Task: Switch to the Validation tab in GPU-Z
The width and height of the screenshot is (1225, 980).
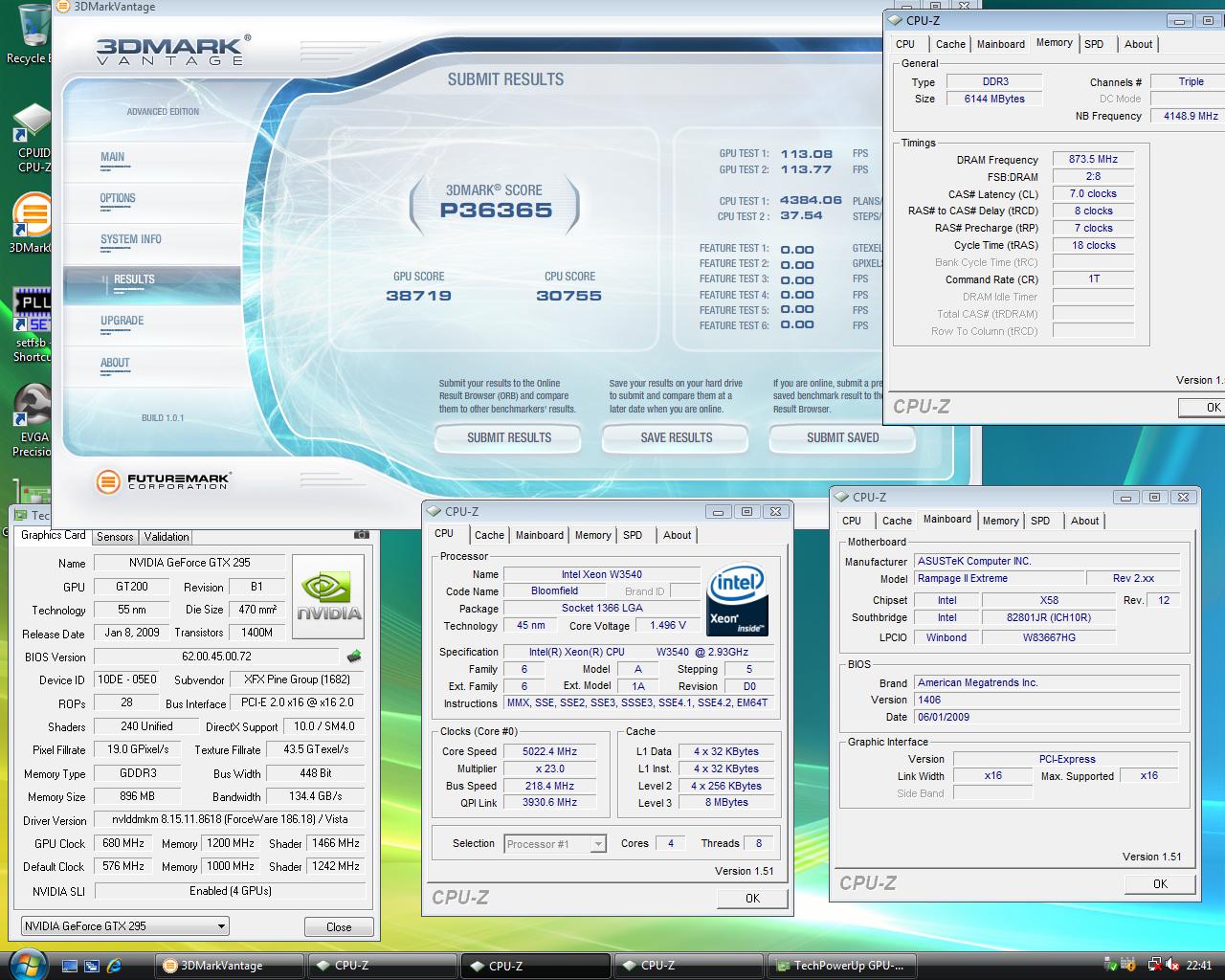Action: (x=167, y=537)
